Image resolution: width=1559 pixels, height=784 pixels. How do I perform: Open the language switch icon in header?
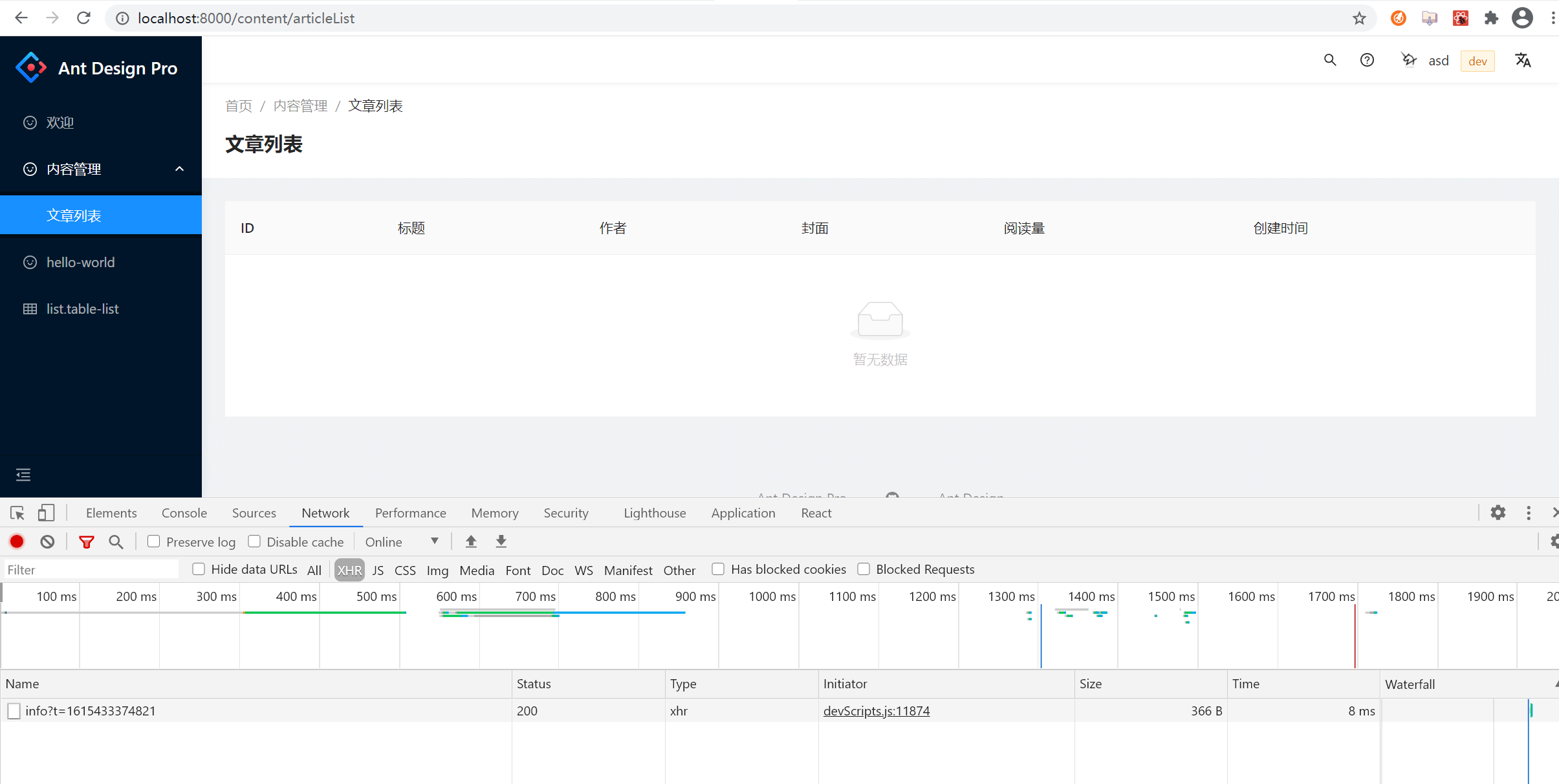pos(1523,61)
